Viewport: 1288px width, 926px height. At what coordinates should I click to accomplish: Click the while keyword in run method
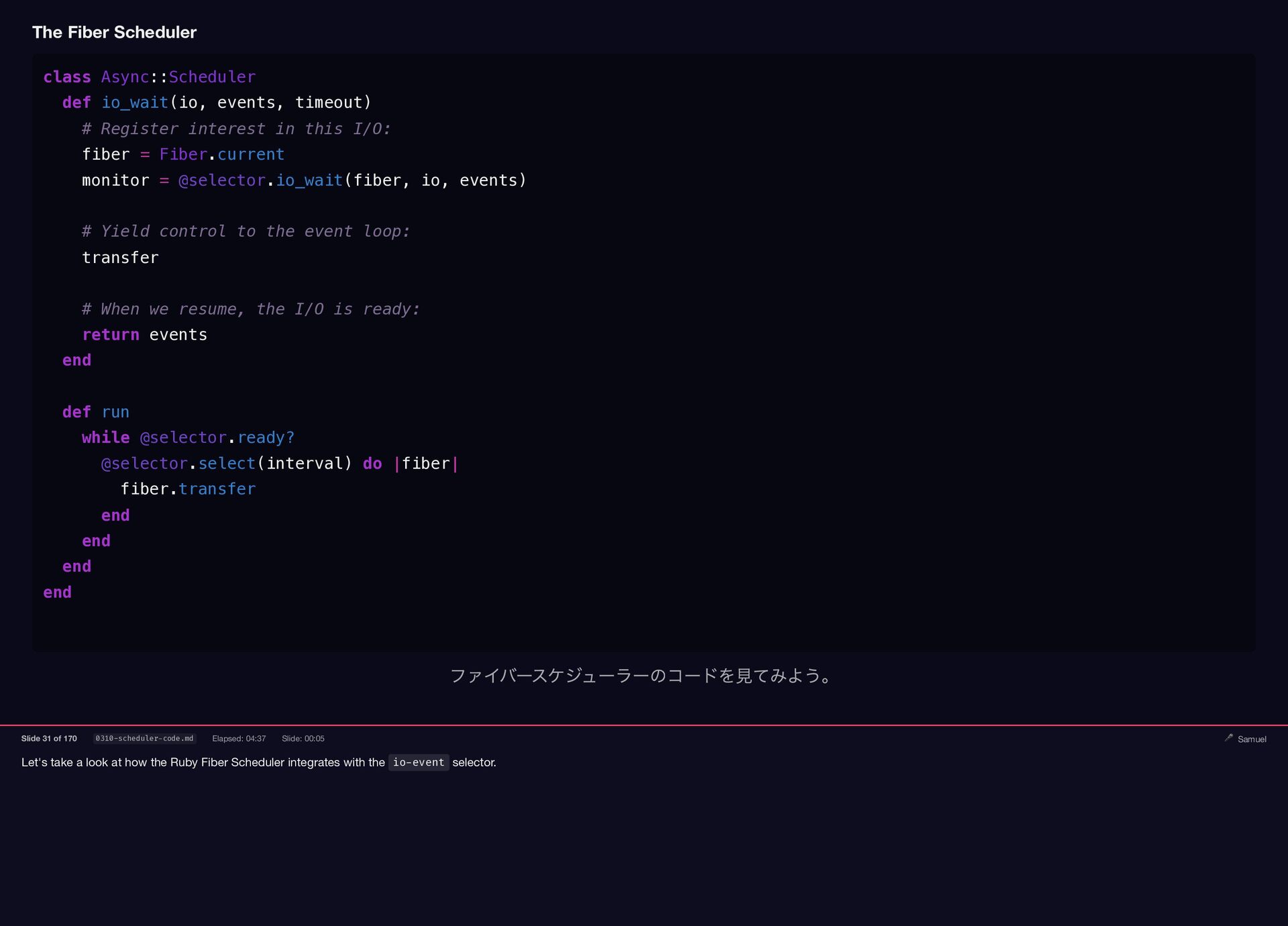(105, 438)
